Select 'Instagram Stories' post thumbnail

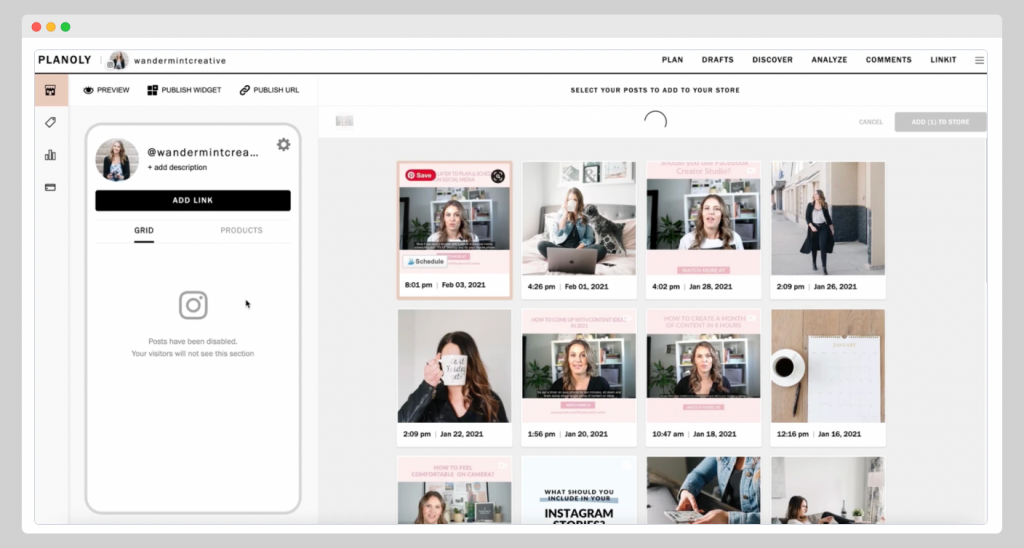pos(579,490)
